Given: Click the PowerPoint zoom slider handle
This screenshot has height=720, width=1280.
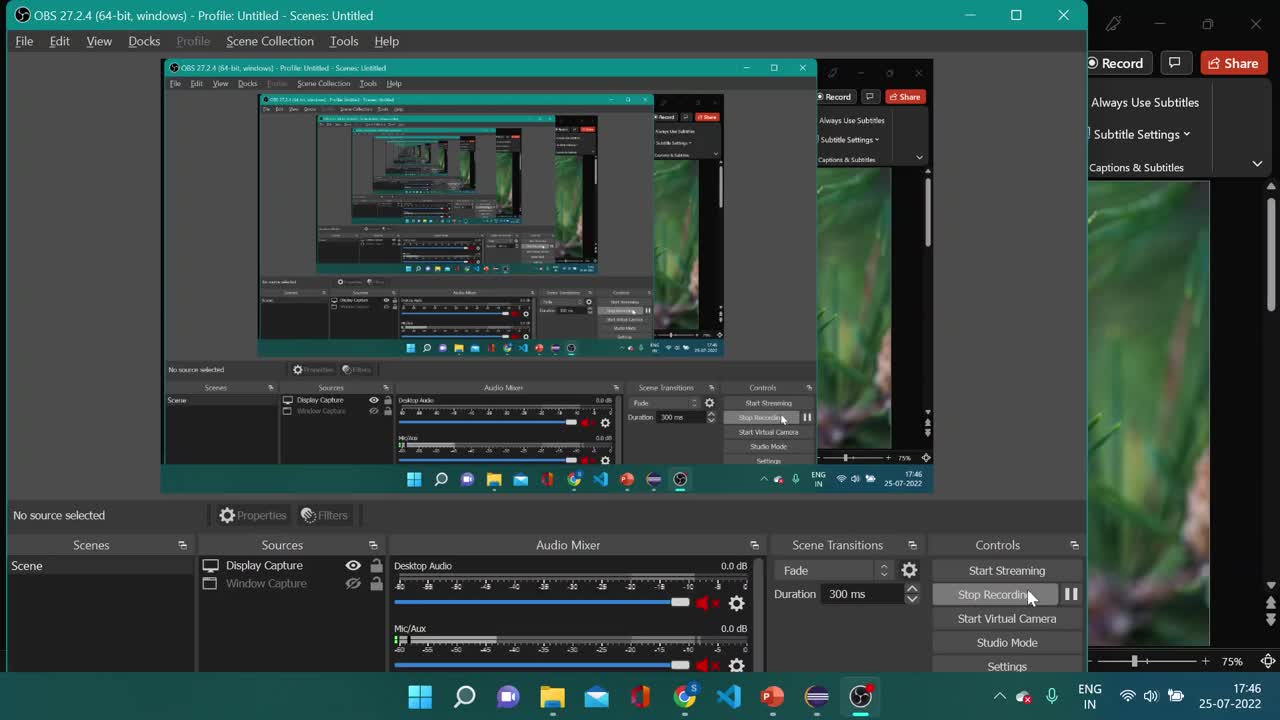Looking at the screenshot, I should click(x=1134, y=661).
